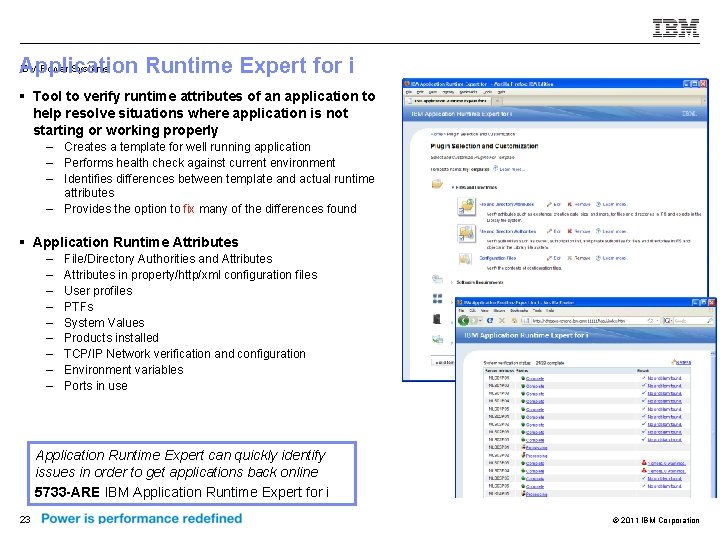Open the Configuration Files link
720x540 pixels.
point(498,258)
